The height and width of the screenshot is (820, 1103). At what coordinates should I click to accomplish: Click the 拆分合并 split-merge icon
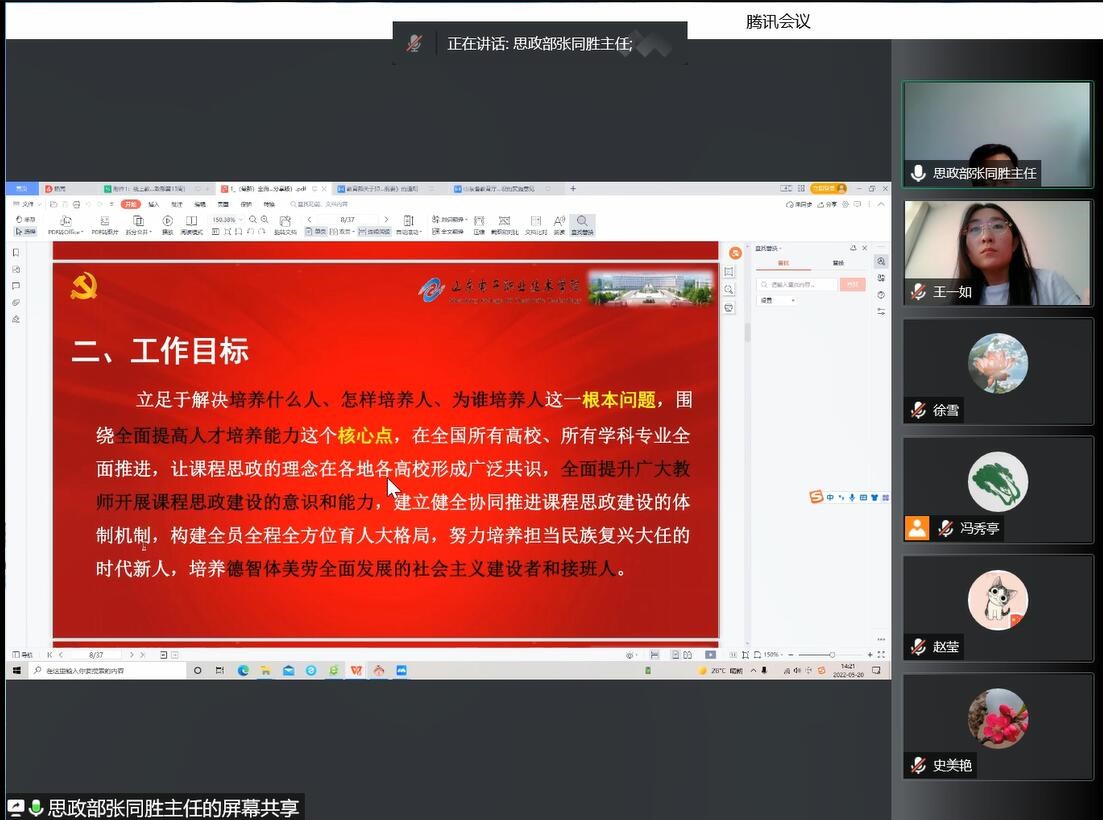138,221
